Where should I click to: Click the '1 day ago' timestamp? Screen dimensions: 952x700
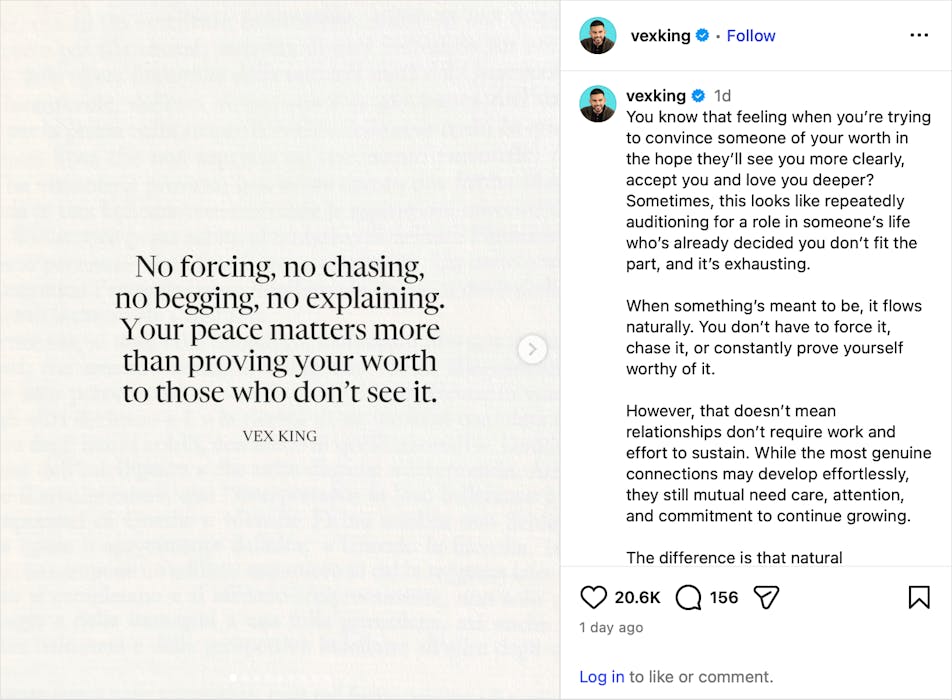[611, 628]
